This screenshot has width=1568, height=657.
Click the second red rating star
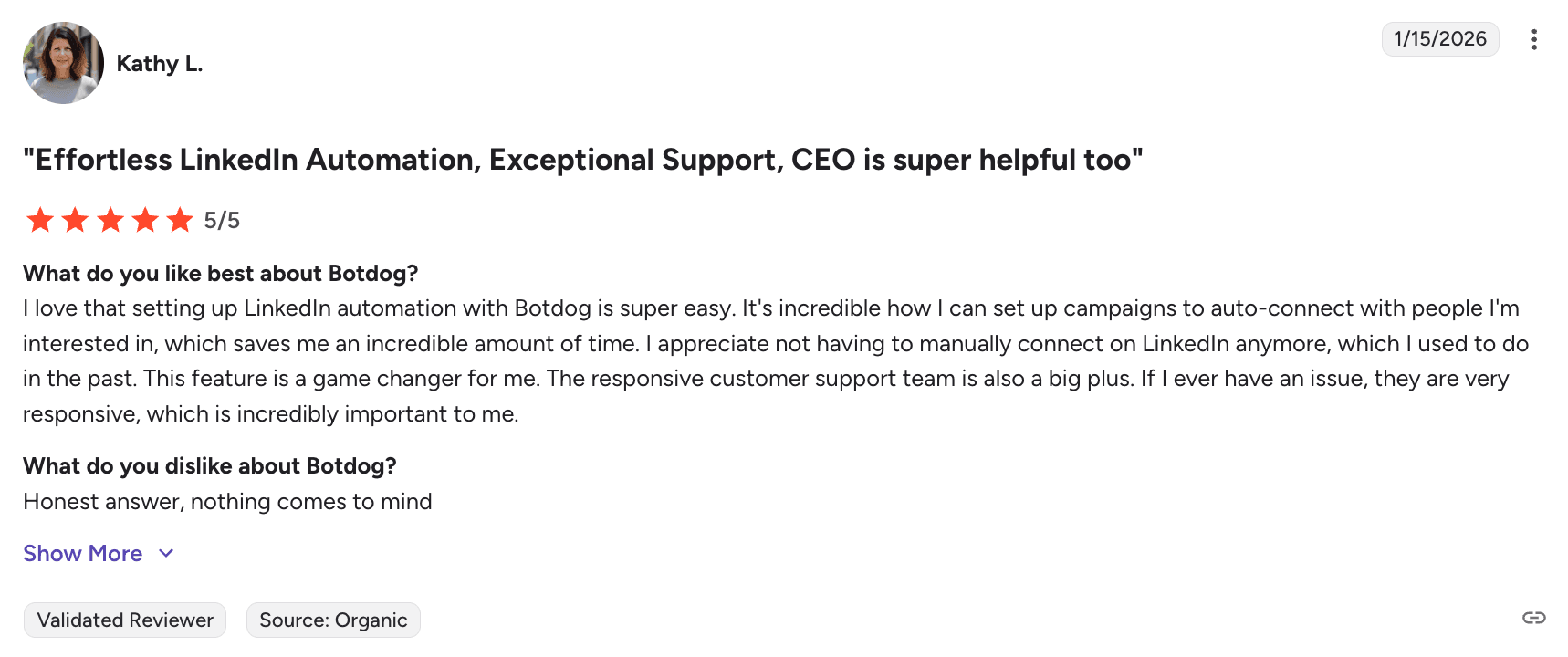tap(75, 220)
